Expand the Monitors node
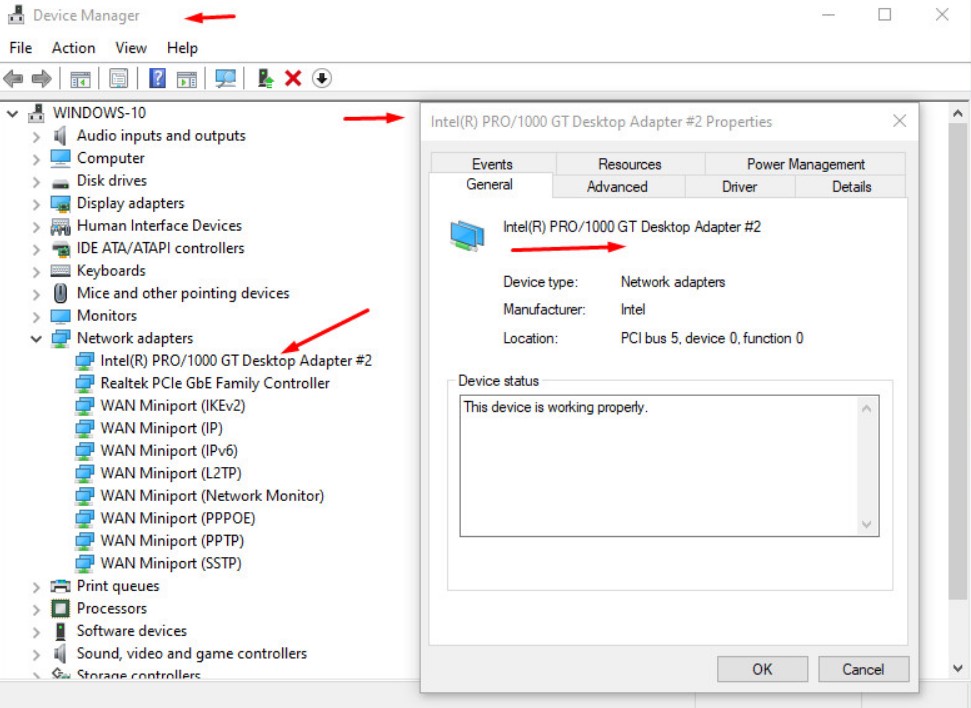971x708 pixels. tap(36, 317)
